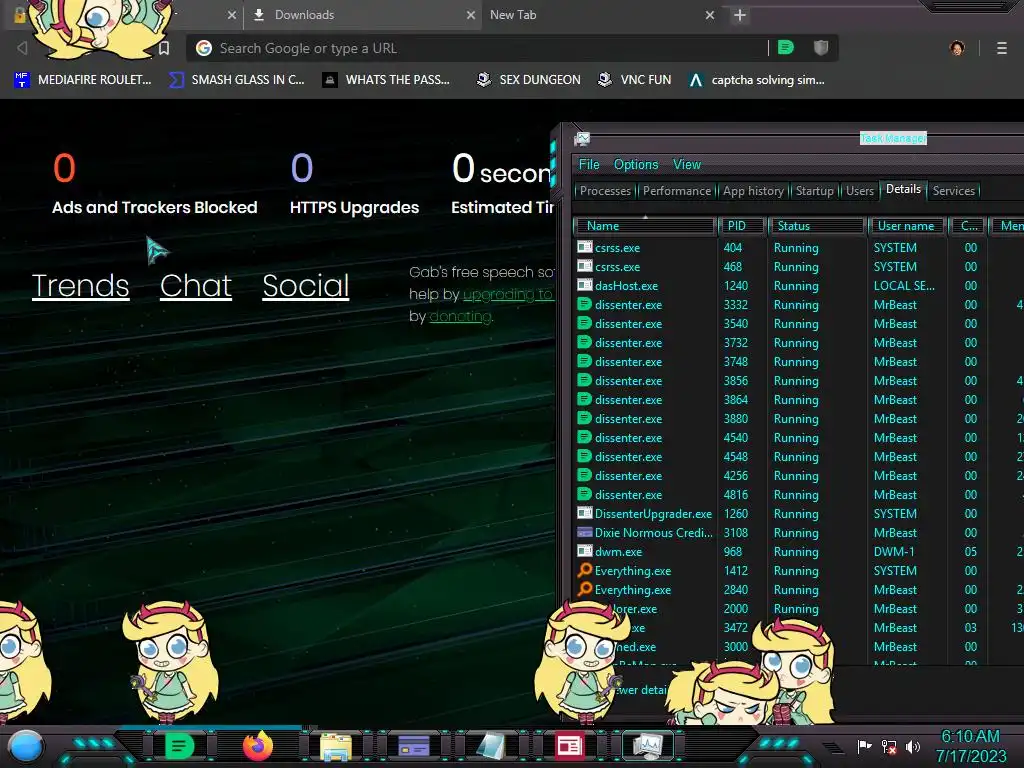The width and height of the screenshot is (1024, 768).
Task: Open the browser hamburger menu
Action: pos(1002,48)
